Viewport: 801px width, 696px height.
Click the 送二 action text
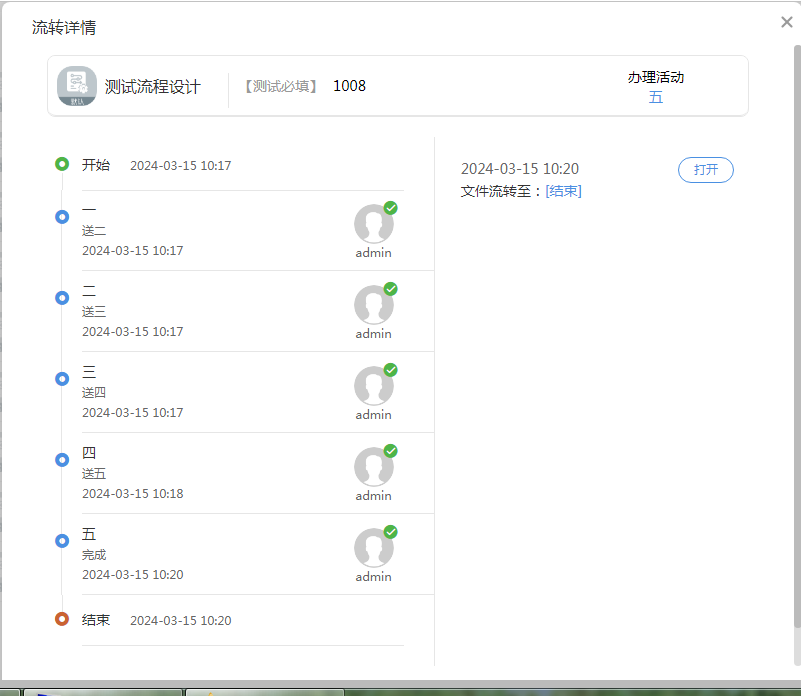pyautogui.click(x=94, y=231)
